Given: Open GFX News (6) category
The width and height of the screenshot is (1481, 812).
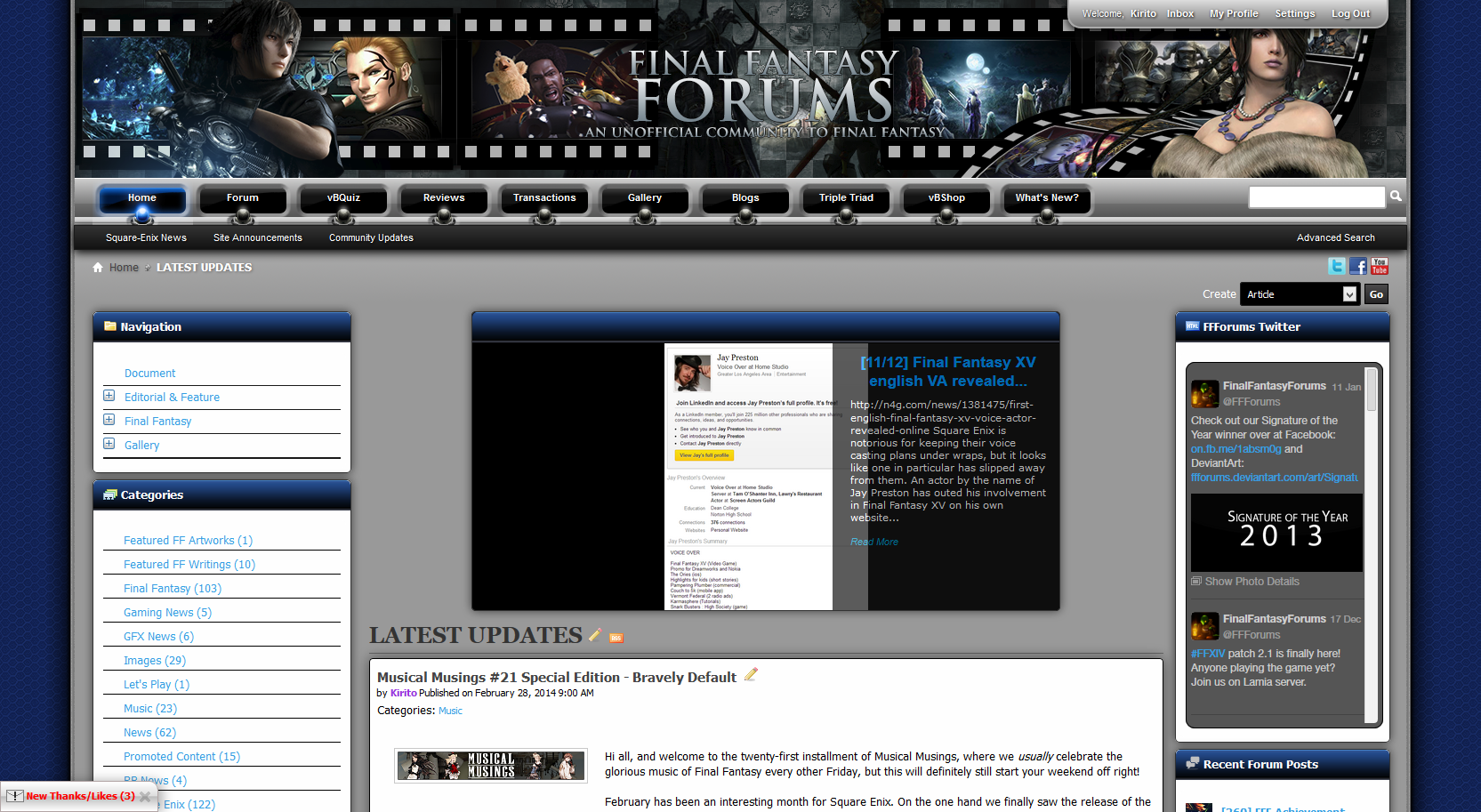Looking at the screenshot, I should pos(158,636).
